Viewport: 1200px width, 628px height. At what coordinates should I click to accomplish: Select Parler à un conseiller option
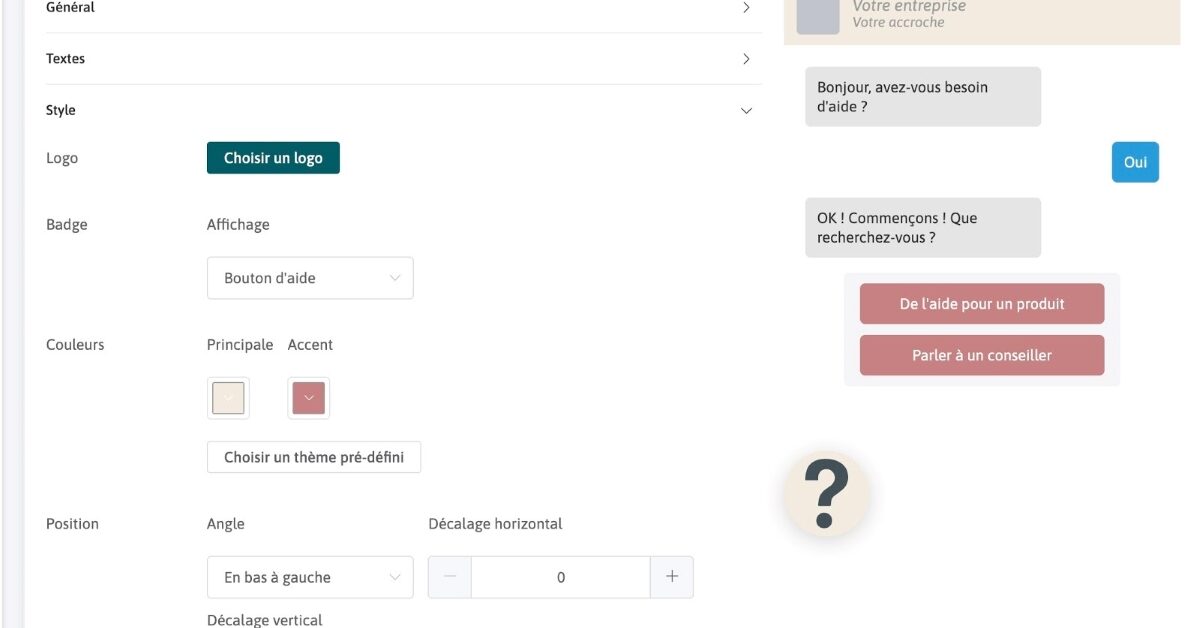coord(982,355)
